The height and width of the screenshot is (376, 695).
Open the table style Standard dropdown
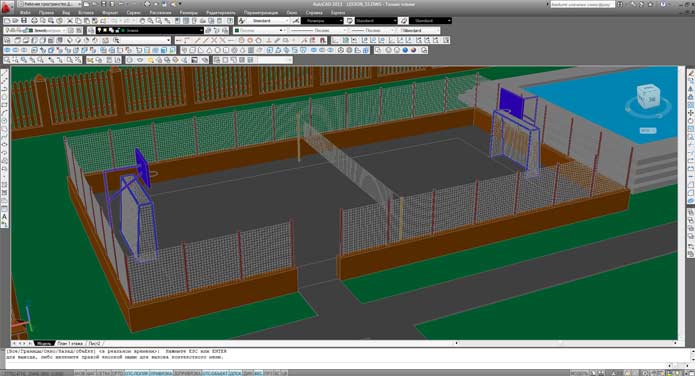point(376,21)
